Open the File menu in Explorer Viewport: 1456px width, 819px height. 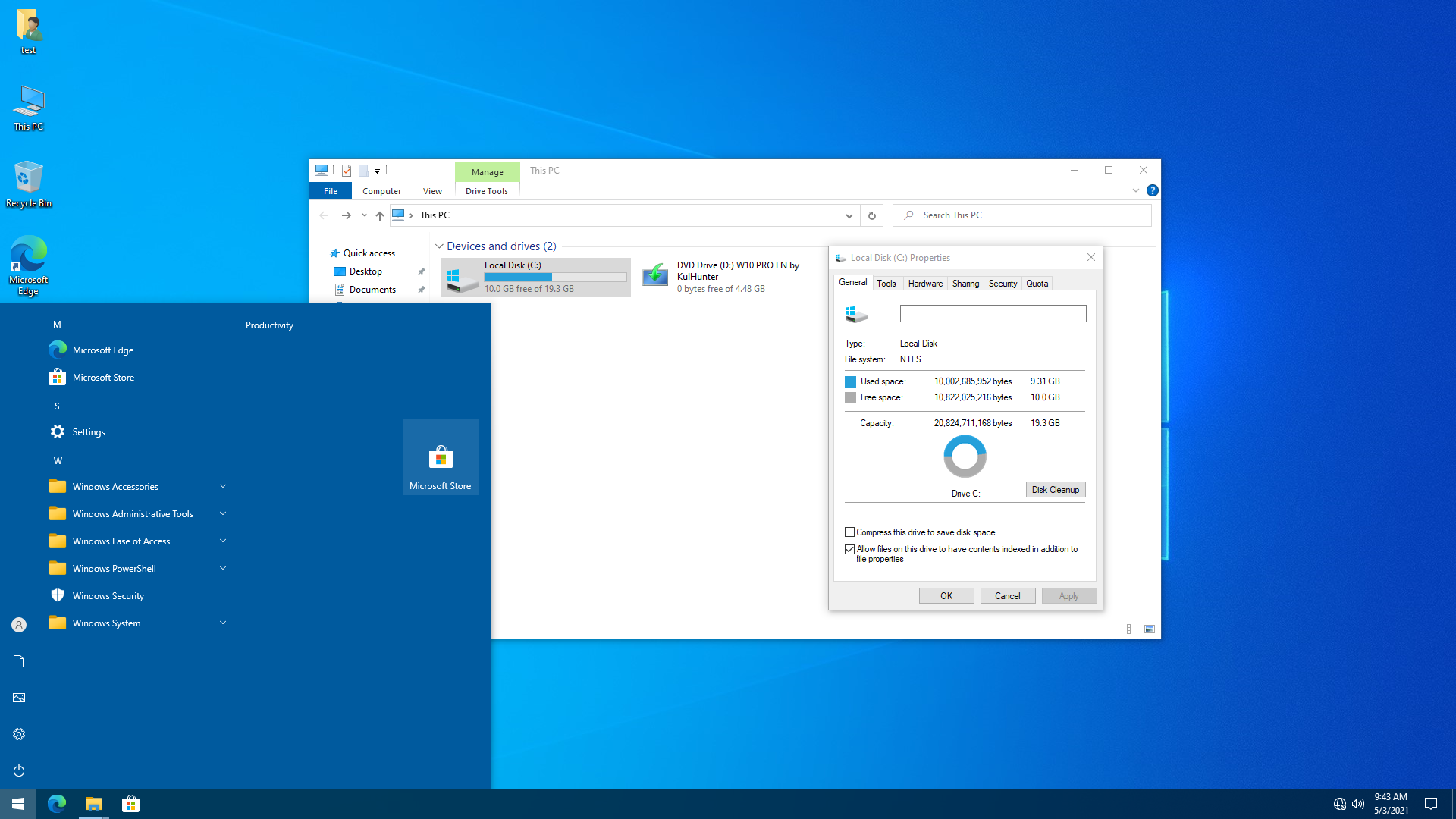[331, 191]
